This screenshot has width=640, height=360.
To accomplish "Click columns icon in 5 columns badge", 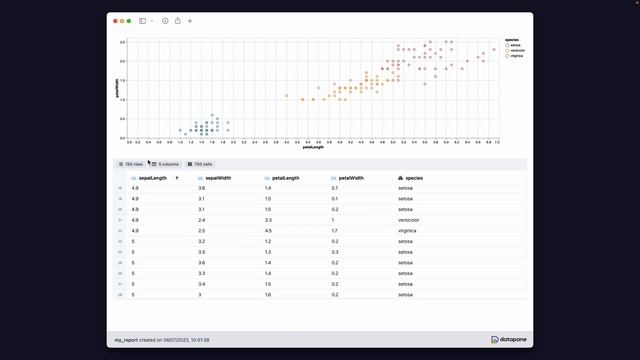I will [x=154, y=164].
